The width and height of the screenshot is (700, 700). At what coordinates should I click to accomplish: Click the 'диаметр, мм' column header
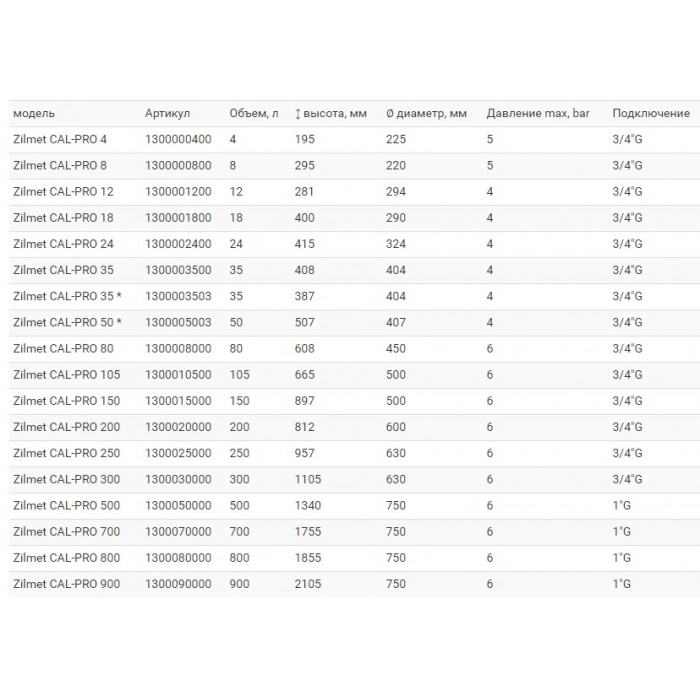pyautogui.click(x=426, y=113)
